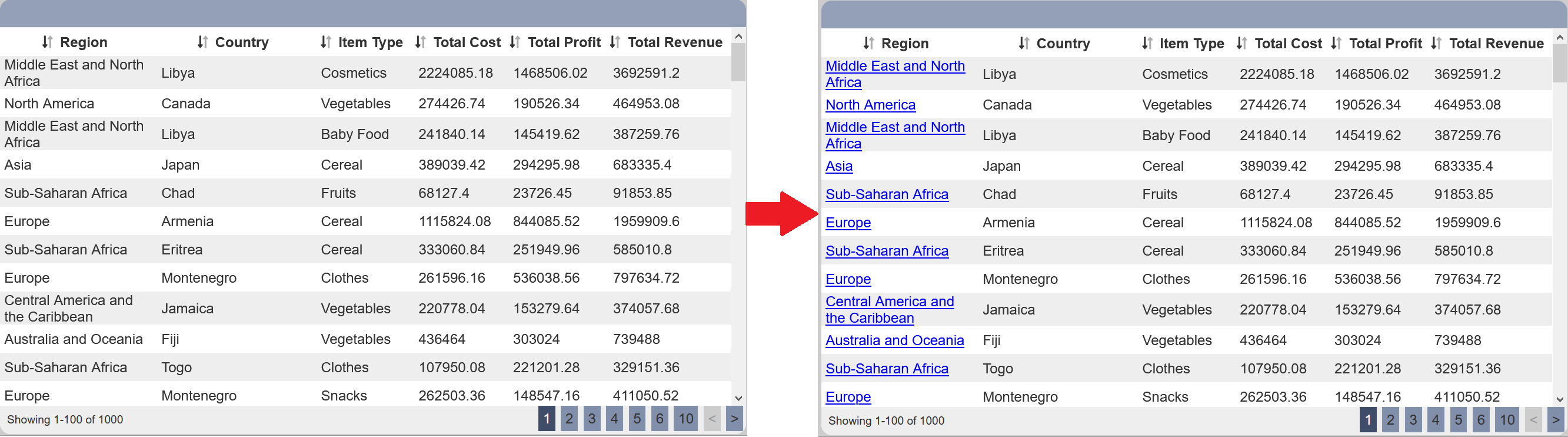Screen dimensions: 1568x437
Task: Click Togo cell in the left table
Action: (177, 368)
